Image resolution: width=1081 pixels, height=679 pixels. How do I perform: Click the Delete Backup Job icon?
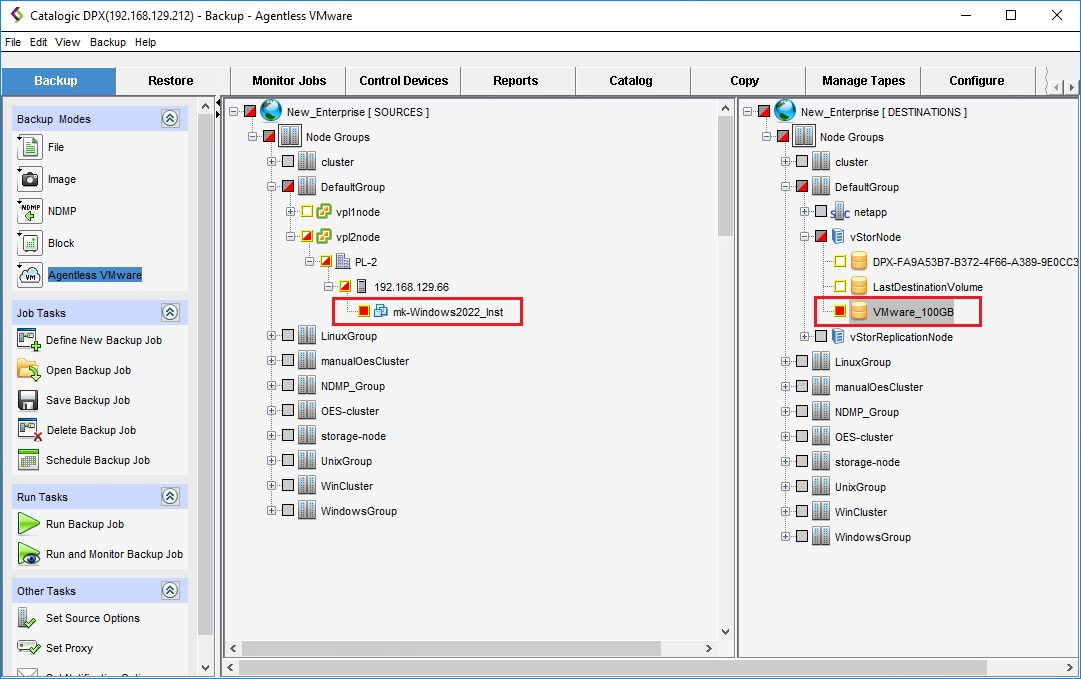[x=28, y=430]
